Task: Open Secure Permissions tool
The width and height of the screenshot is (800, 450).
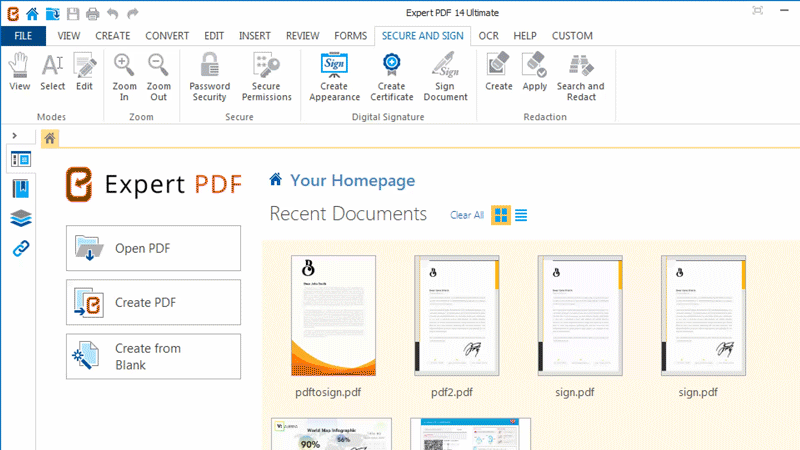Action: 266,77
